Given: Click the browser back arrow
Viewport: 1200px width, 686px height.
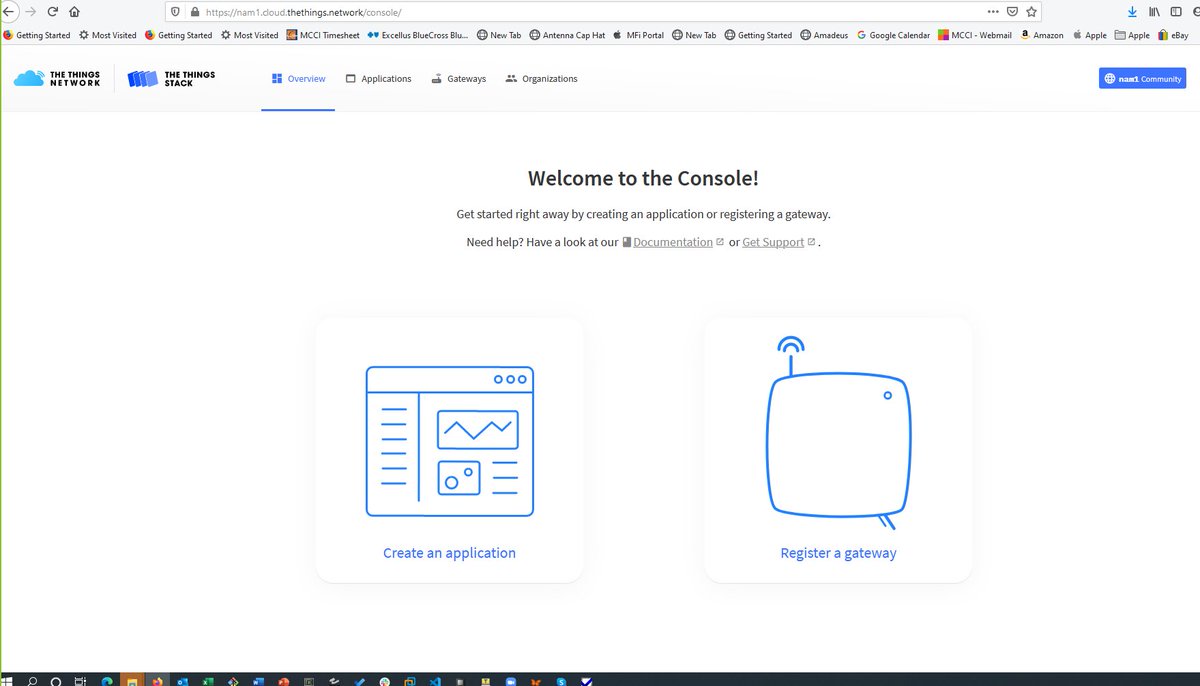Looking at the screenshot, I should (x=8, y=11).
